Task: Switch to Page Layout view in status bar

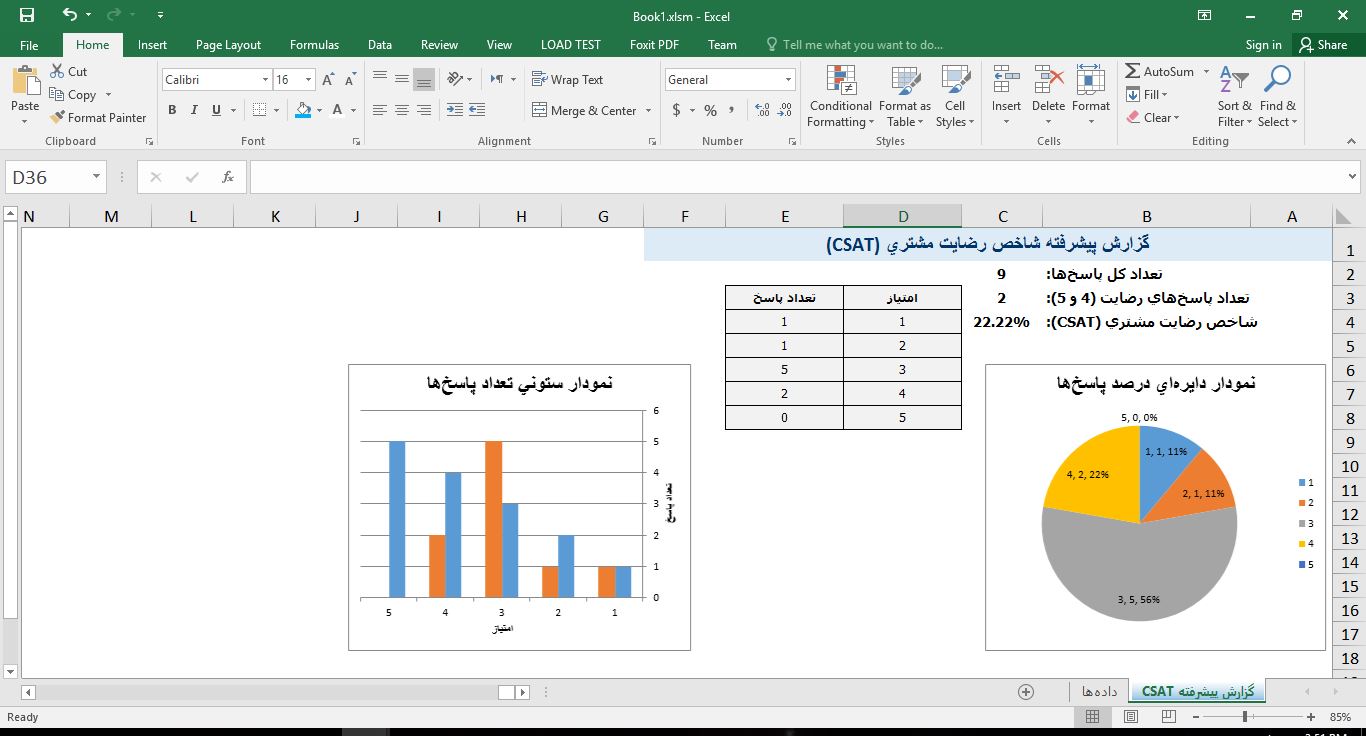Action: tap(1130, 716)
